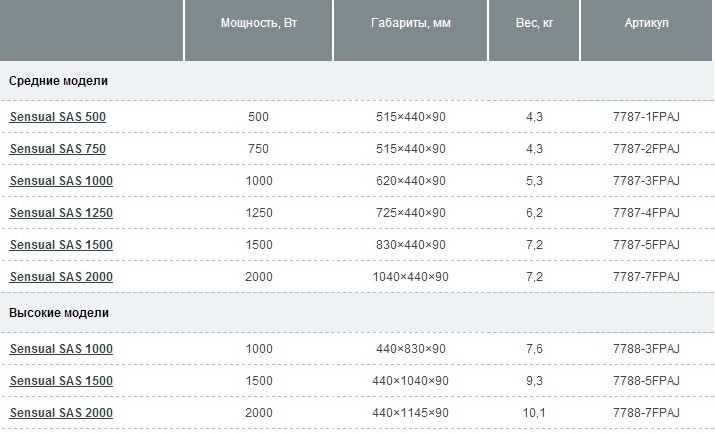The image size is (715, 433).
Task: Click the Высокие модели section heading
Action: [59, 313]
